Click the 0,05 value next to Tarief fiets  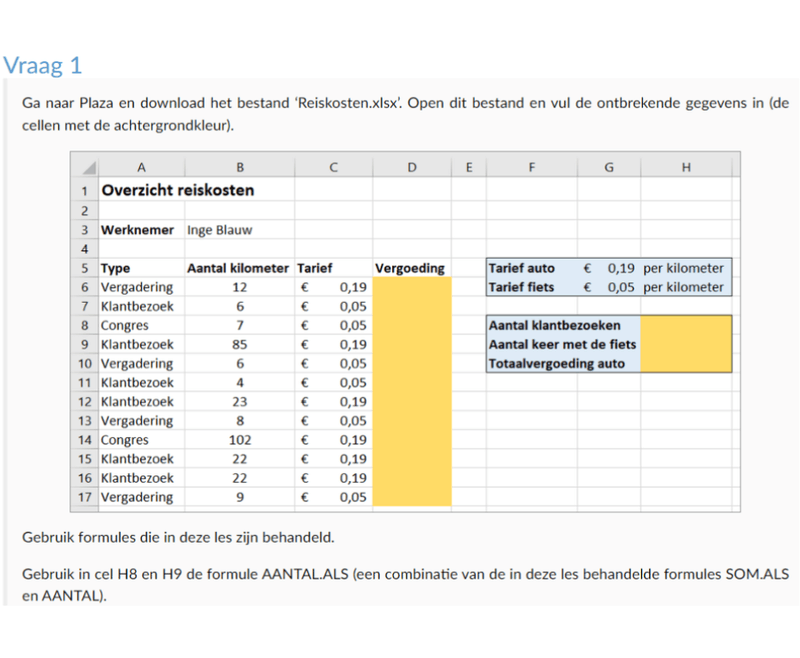point(621,287)
